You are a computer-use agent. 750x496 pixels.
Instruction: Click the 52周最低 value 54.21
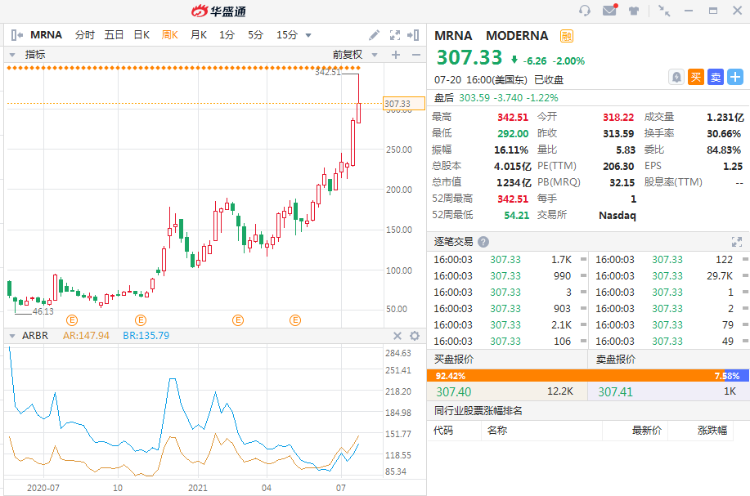(517, 215)
